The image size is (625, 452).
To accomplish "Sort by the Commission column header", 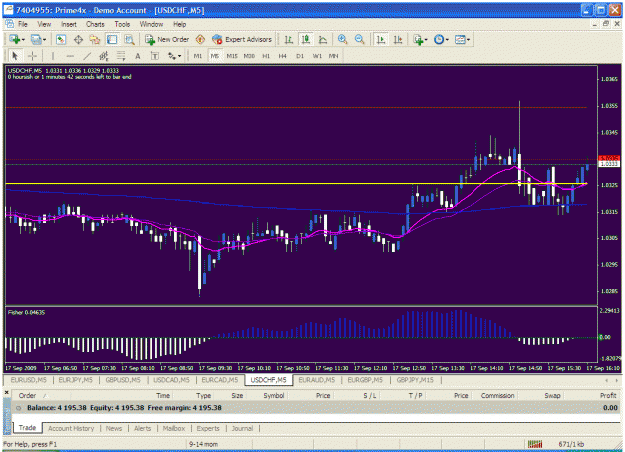I will click(497, 395).
